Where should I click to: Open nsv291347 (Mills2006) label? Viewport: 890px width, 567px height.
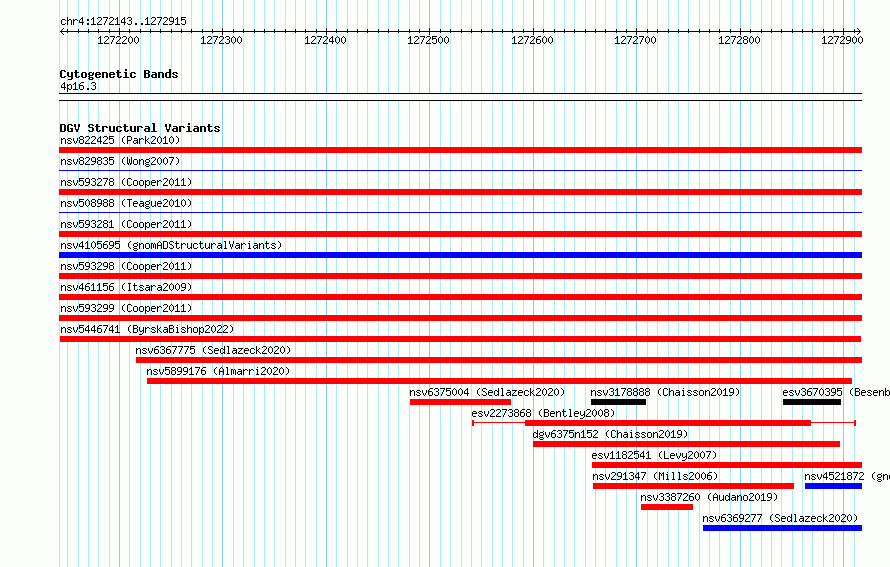click(x=655, y=476)
